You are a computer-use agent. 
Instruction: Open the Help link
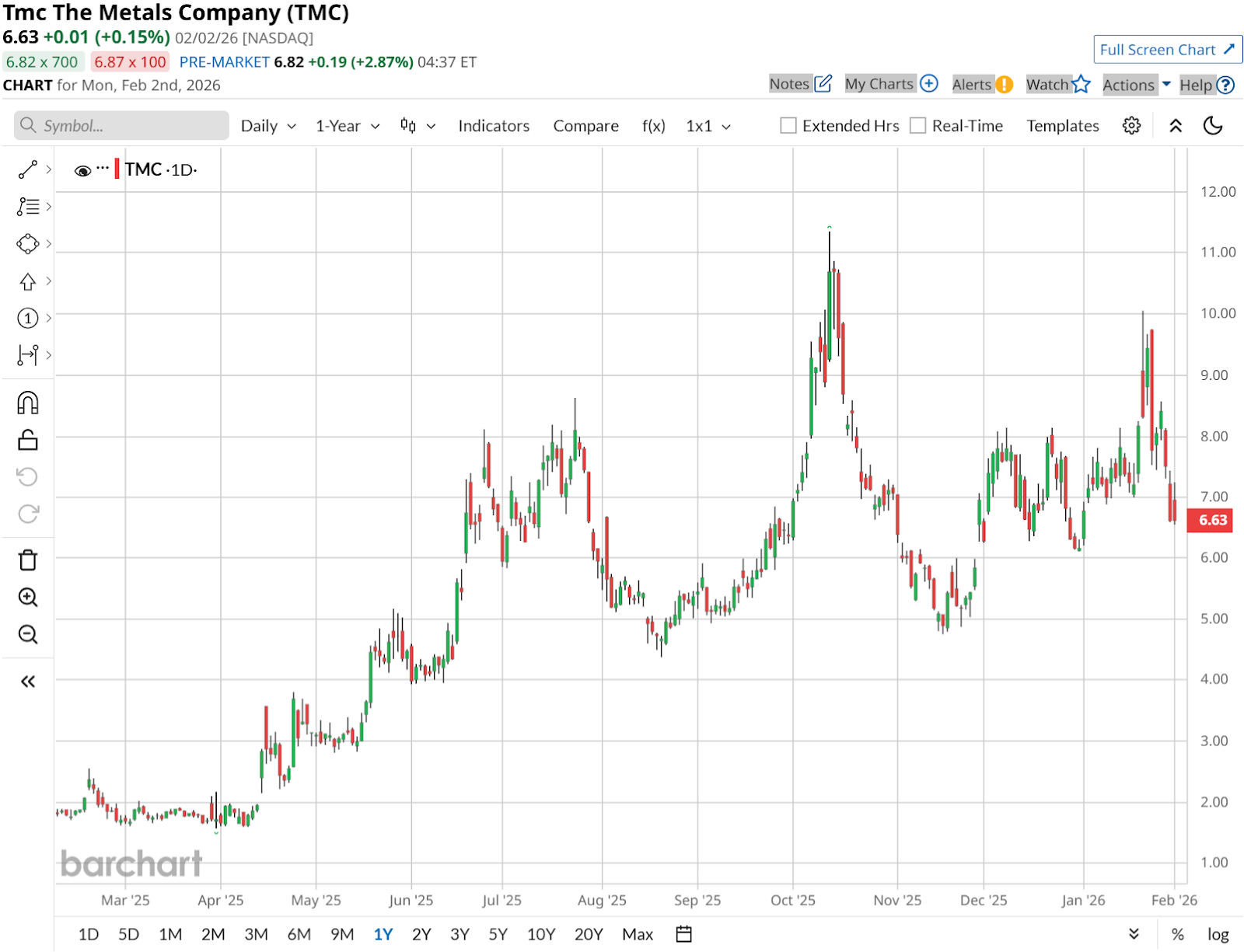[x=1207, y=85]
